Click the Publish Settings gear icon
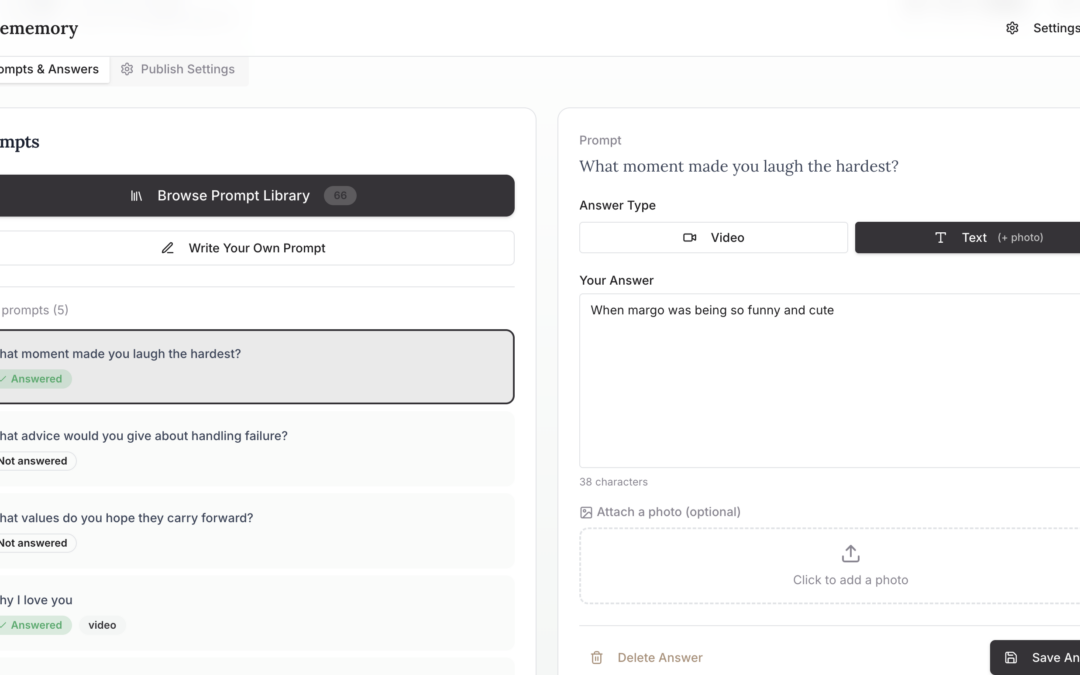 127,69
